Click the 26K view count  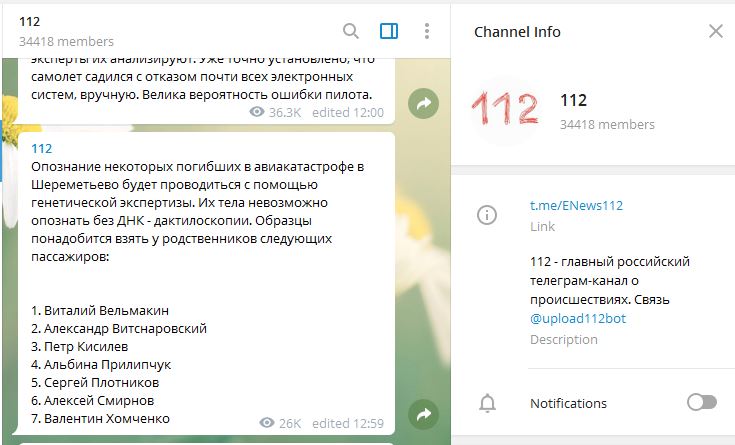tap(280, 423)
